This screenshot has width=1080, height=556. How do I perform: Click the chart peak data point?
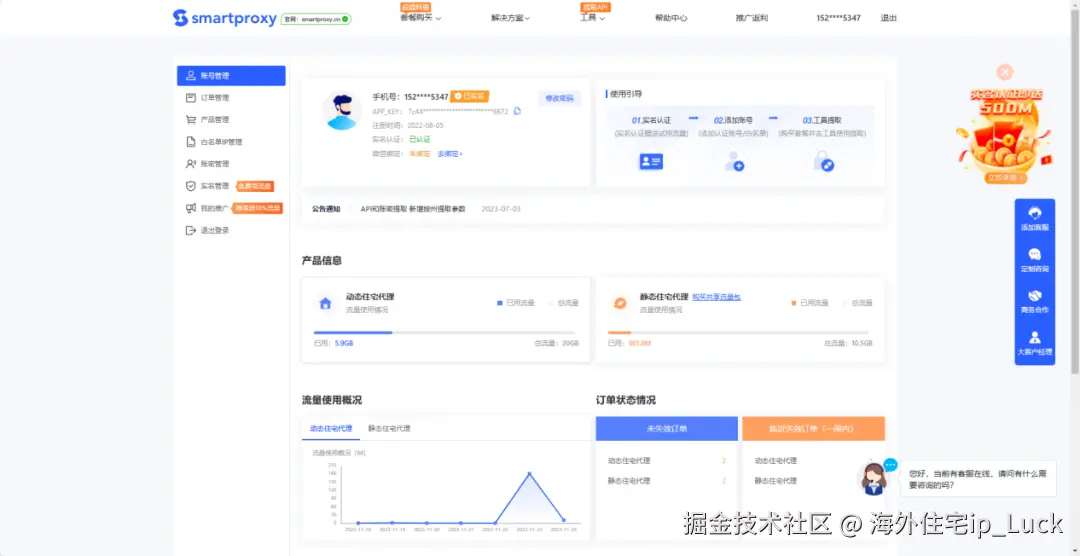[x=530, y=473]
